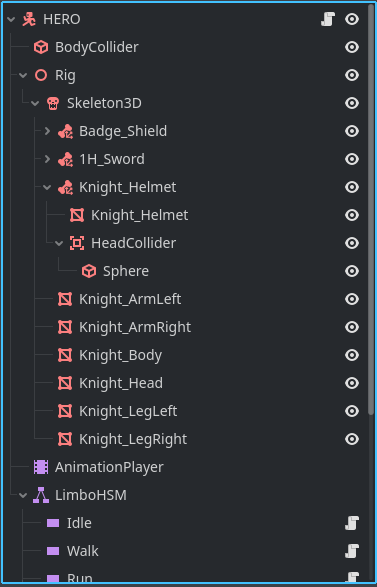Collapse the LimboHSM node
This screenshot has height=587, width=377.
tap(23, 495)
